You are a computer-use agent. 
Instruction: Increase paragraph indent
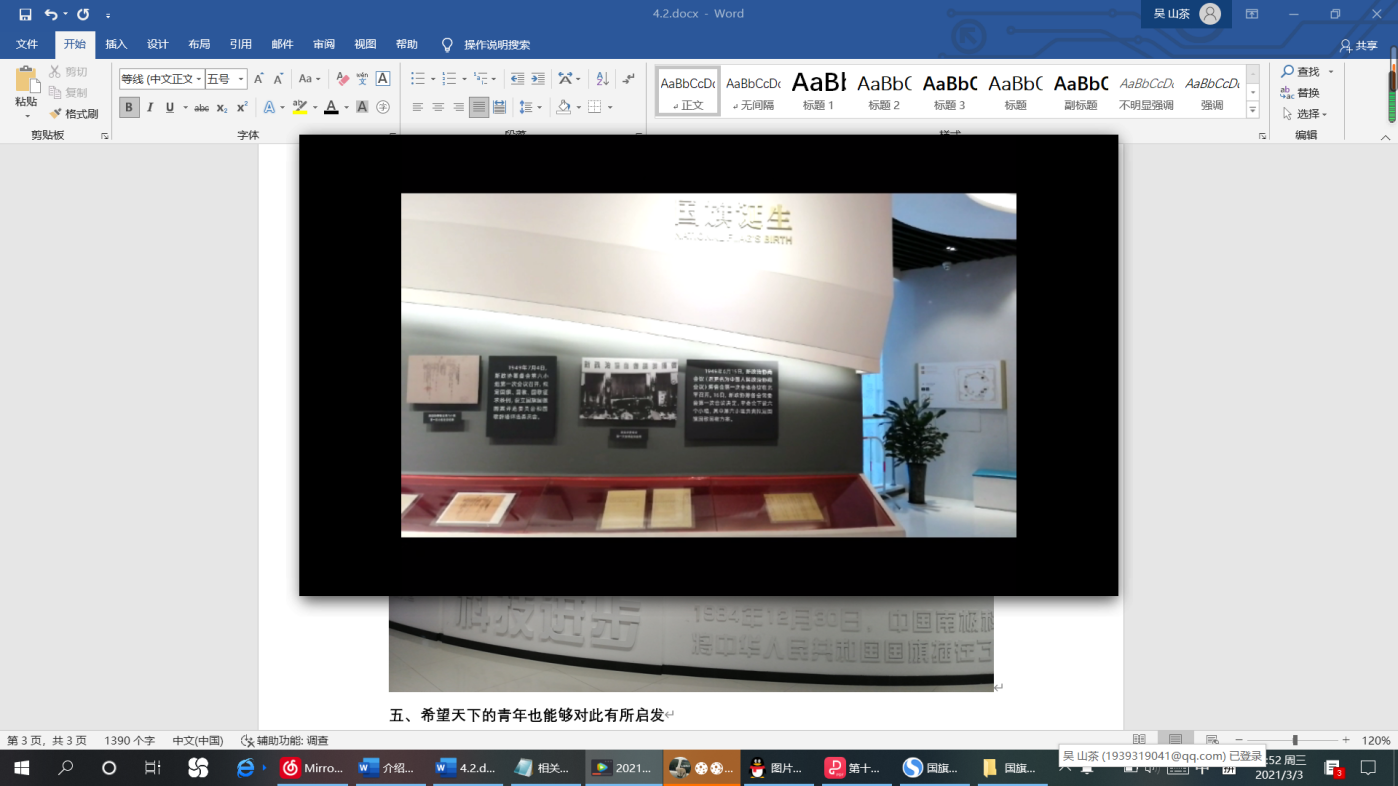(x=538, y=79)
